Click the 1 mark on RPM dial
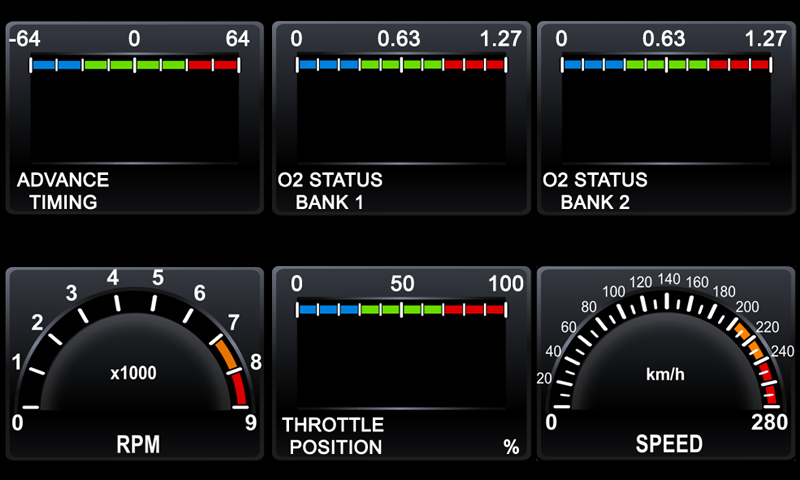Viewport: 800px width, 480px height. point(16,362)
